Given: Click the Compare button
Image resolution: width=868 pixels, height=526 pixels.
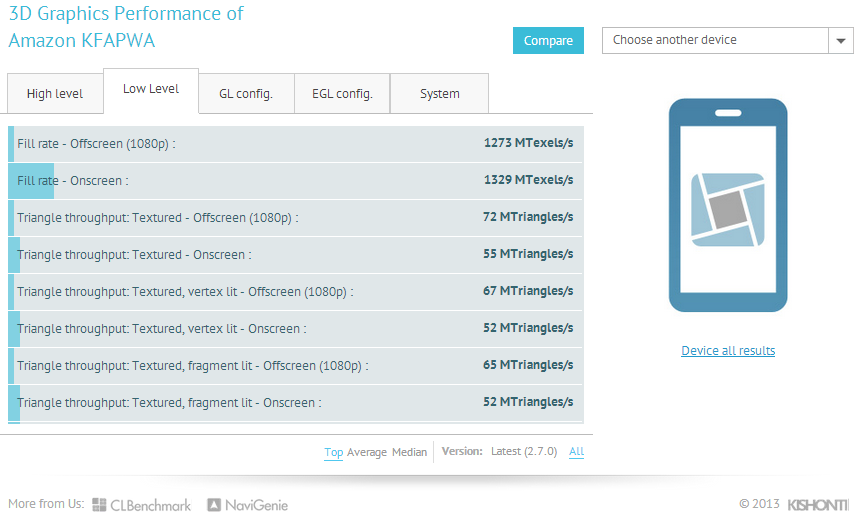Looking at the screenshot, I should [x=548, y=40].
